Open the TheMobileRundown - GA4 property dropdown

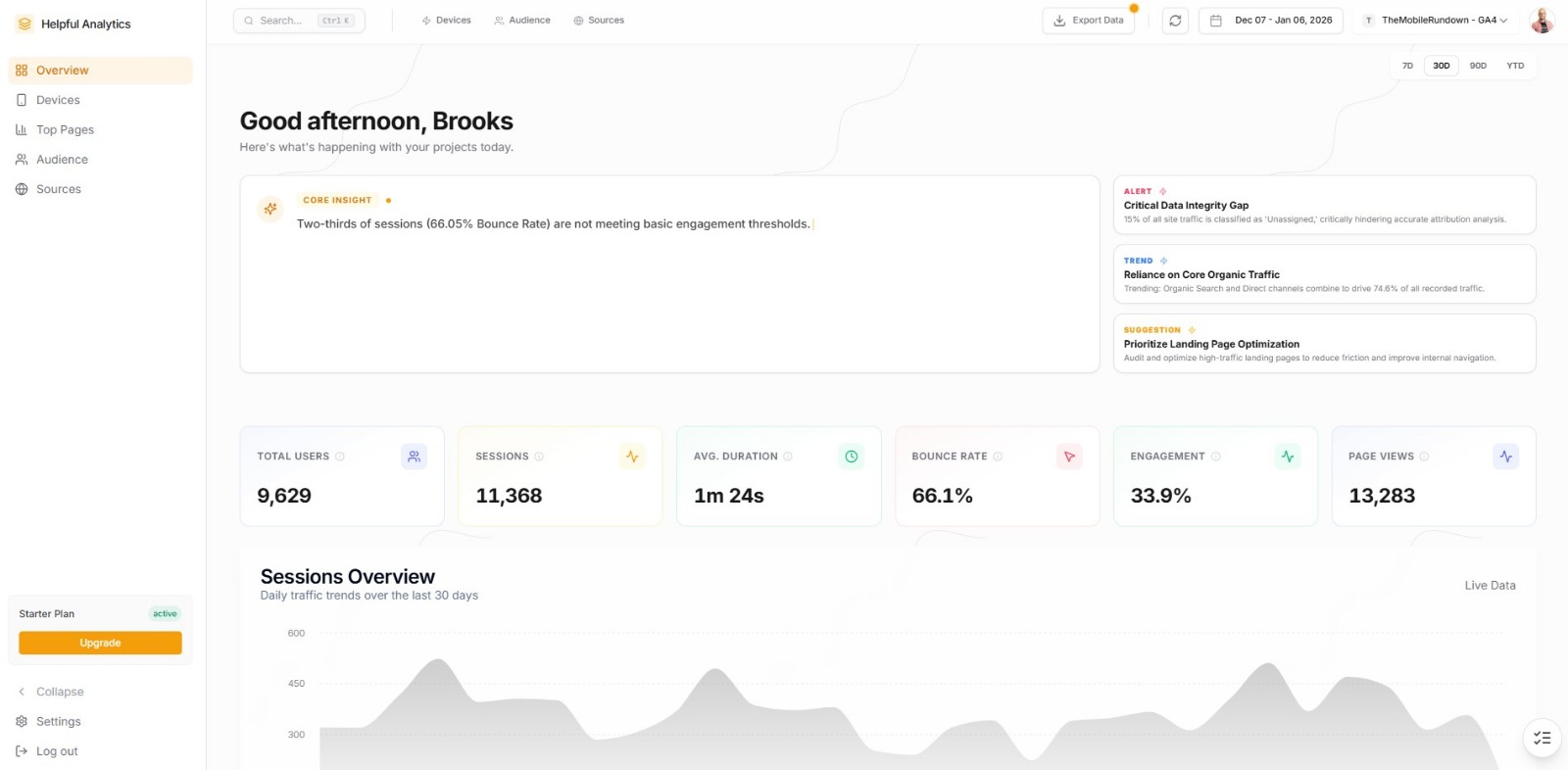pyautogui.click(x=1436, y=21)
